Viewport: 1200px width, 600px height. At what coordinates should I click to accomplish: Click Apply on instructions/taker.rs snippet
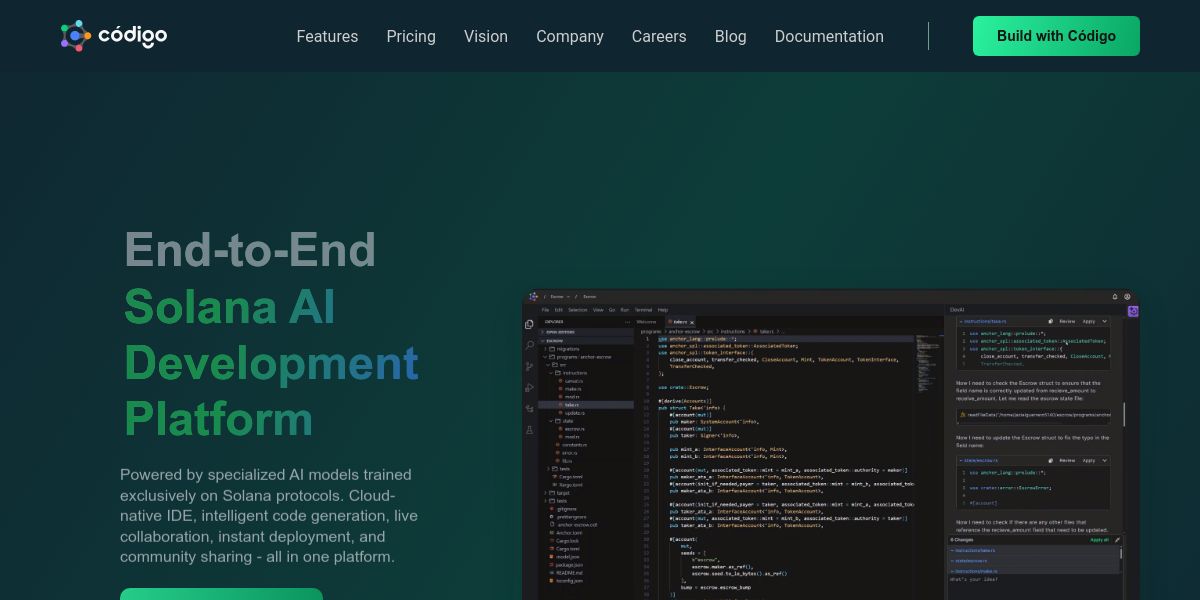1089,321
